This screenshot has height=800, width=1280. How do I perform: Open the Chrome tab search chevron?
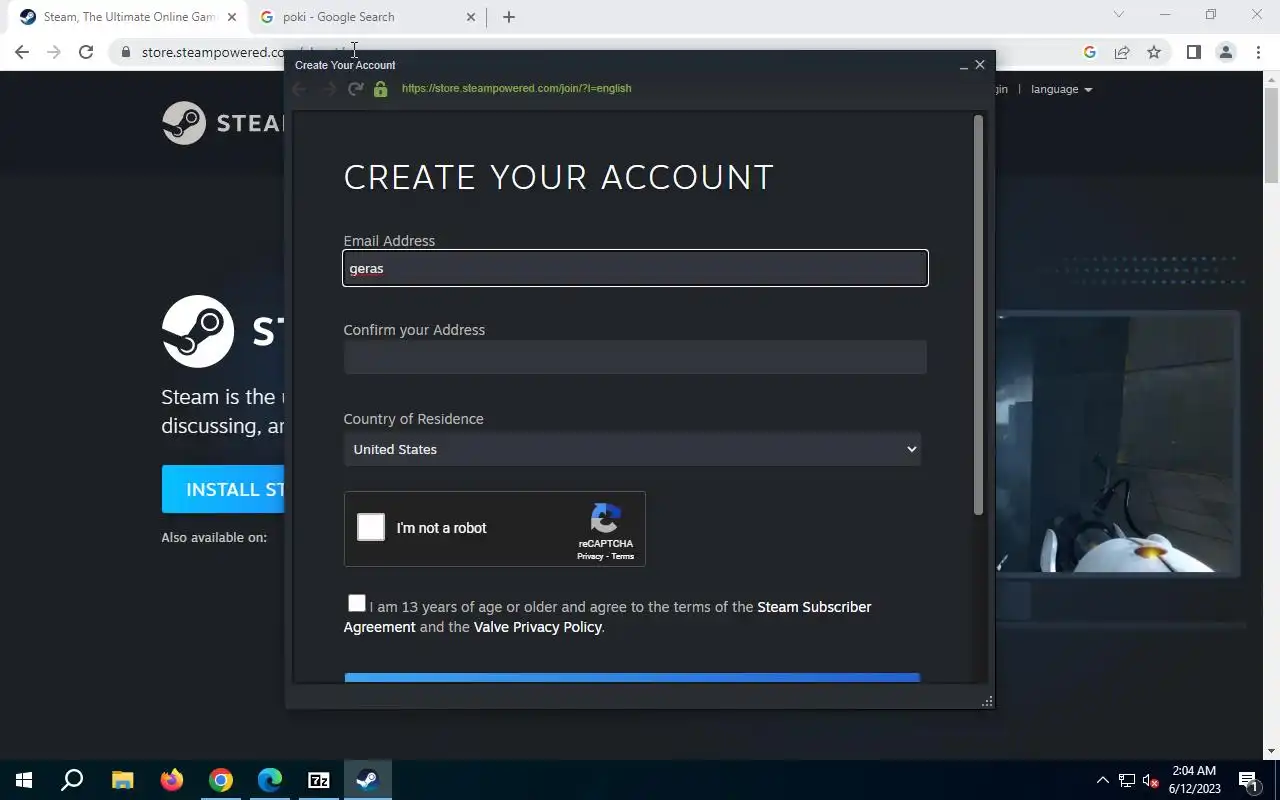click(1119, 15)
